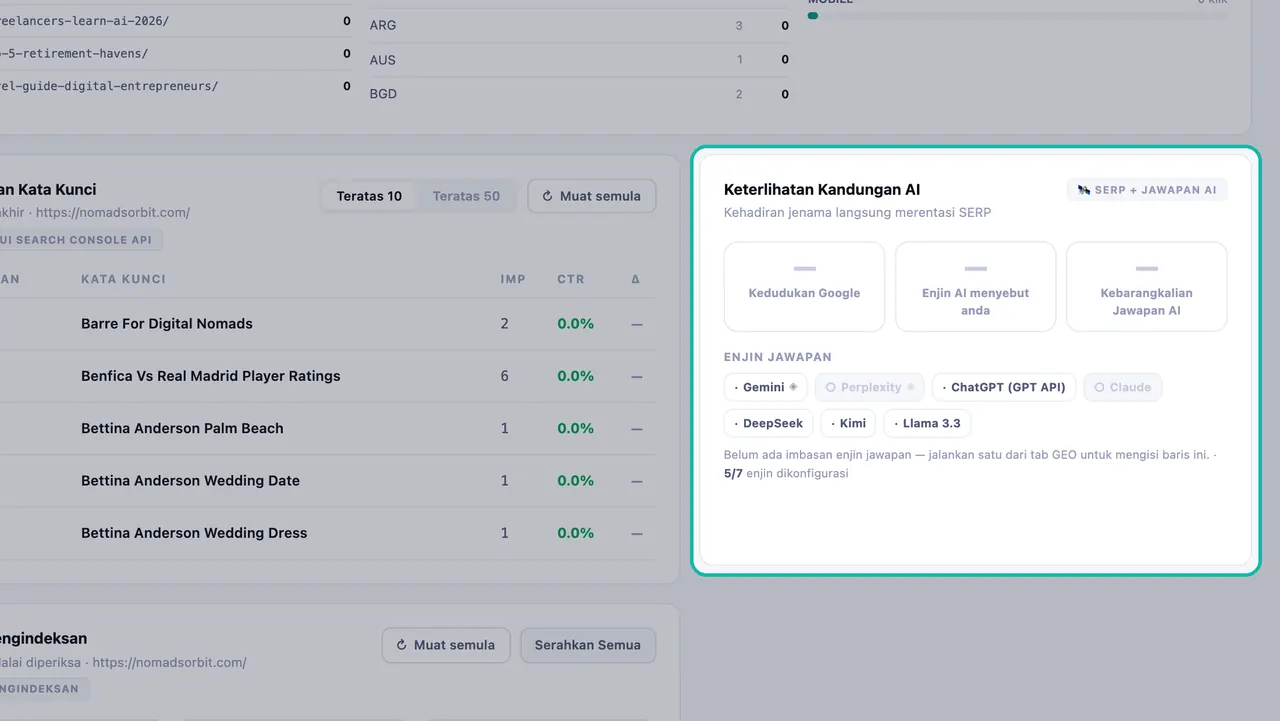Toggle the ChatGPT (GPT API) engine chip
The width and height of the screenshot is (1280, 721).
(1003, 387)
